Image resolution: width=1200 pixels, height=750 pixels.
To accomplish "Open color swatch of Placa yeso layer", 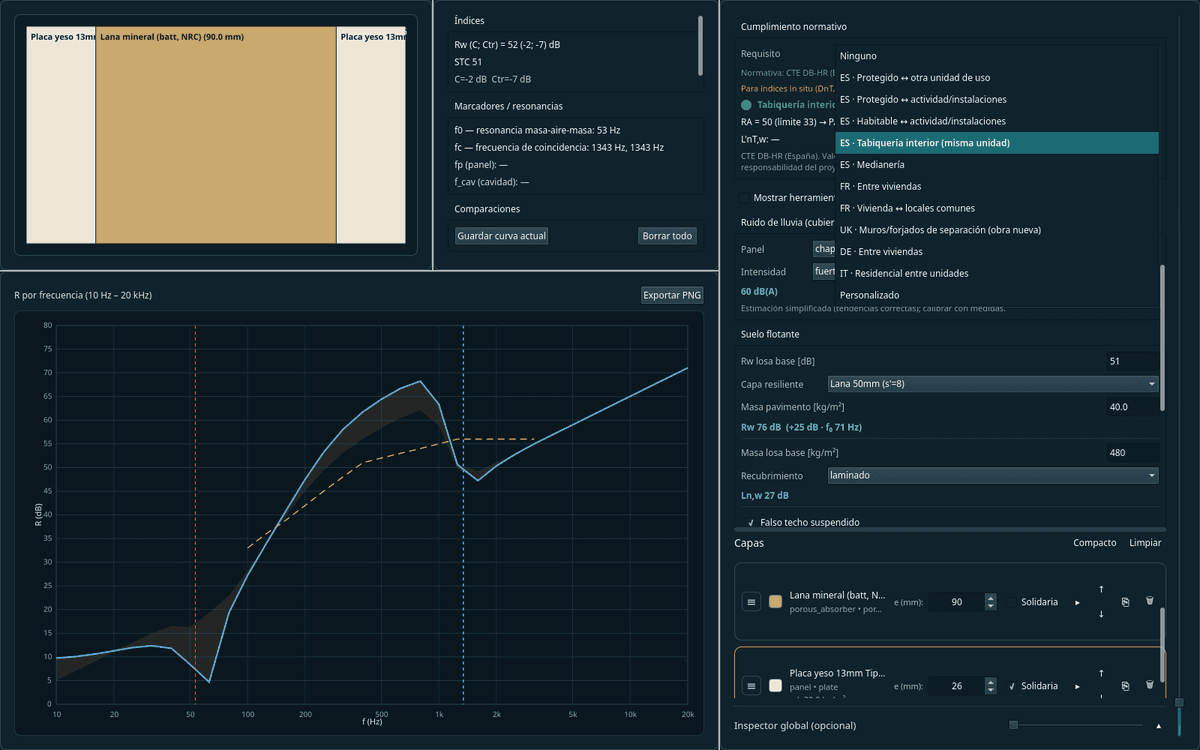I will tap(775, 686).
